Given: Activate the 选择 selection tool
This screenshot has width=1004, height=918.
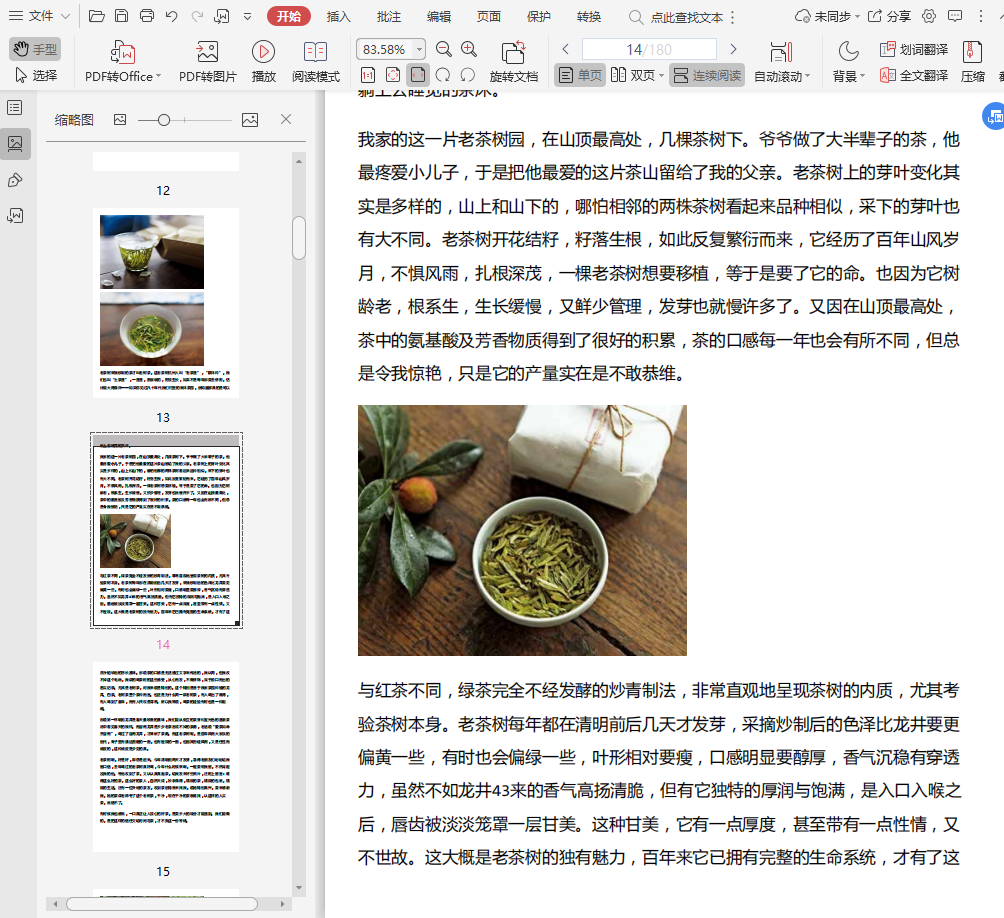Looking at the screenshot, I should point(36,76).
